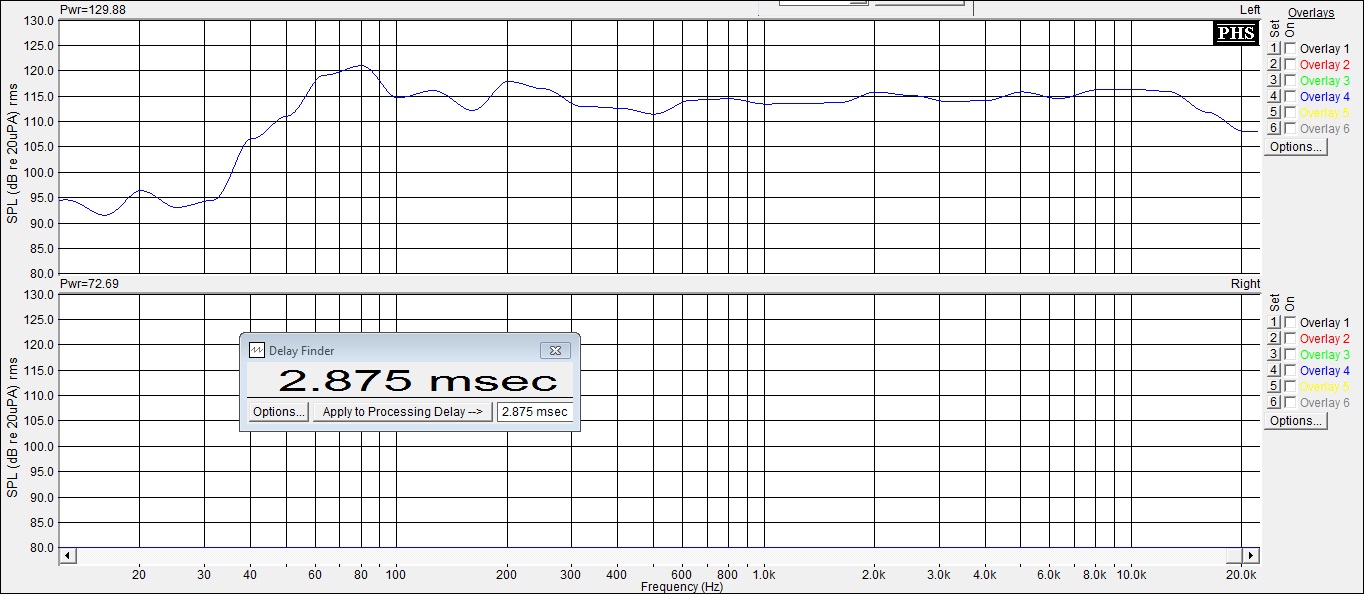Viewport: 1364px width, 594px height.
Task: Toggle Overlay 4 checkbox on Right plot
Action: point(1291,371)
